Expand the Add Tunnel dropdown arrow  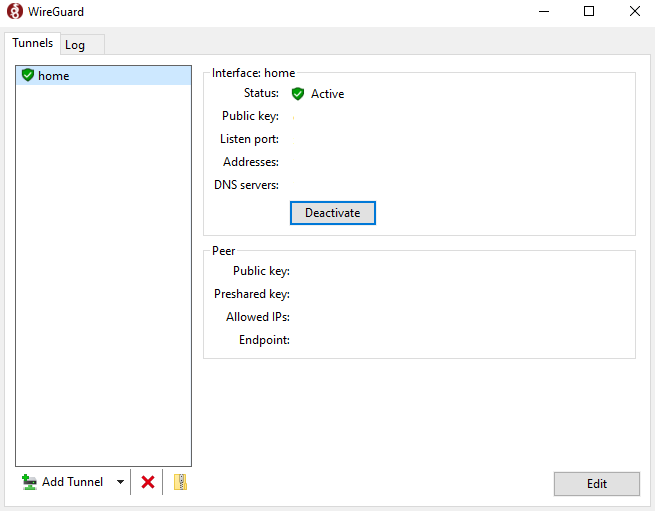coord(120,482)
